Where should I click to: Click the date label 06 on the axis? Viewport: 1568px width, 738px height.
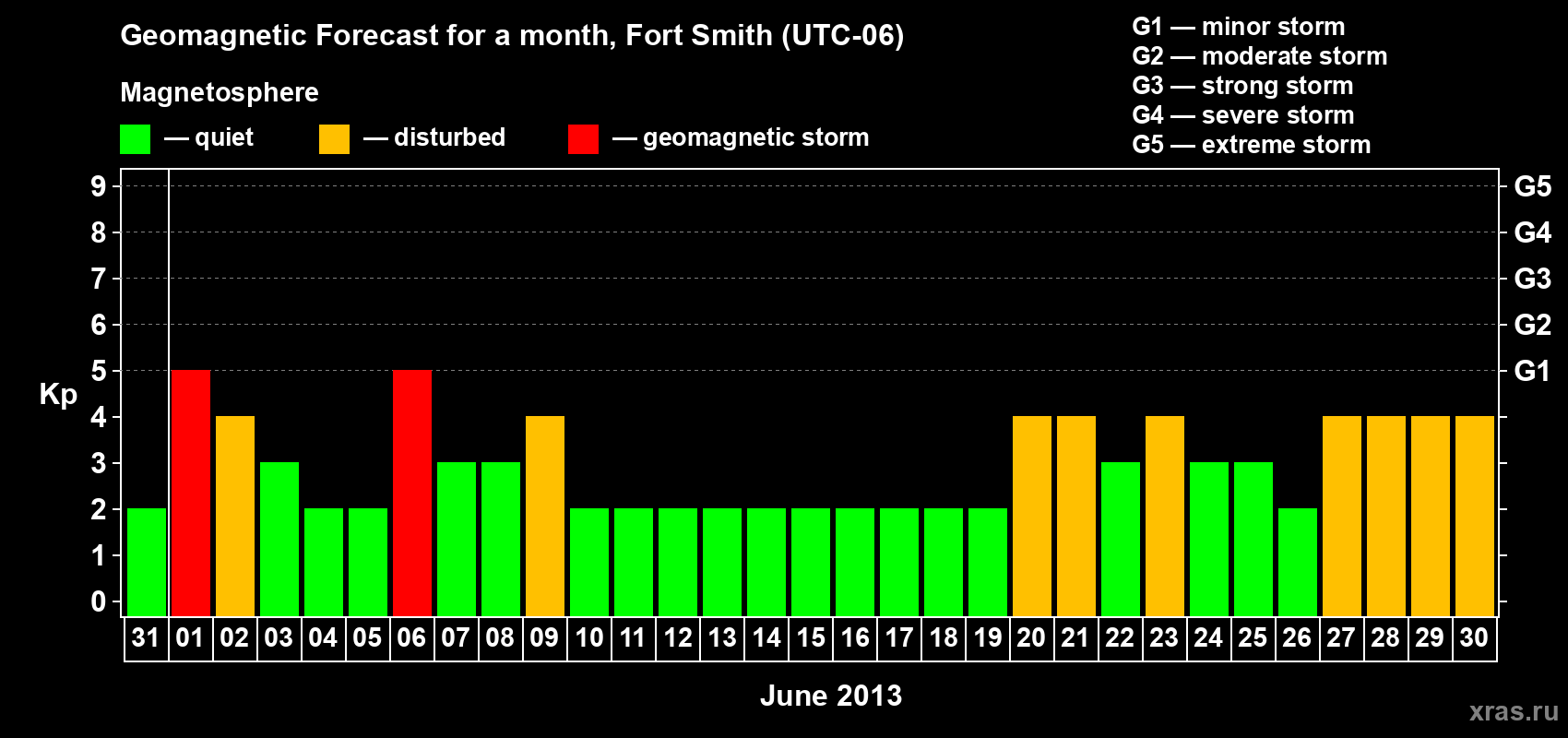pos(411,637)
